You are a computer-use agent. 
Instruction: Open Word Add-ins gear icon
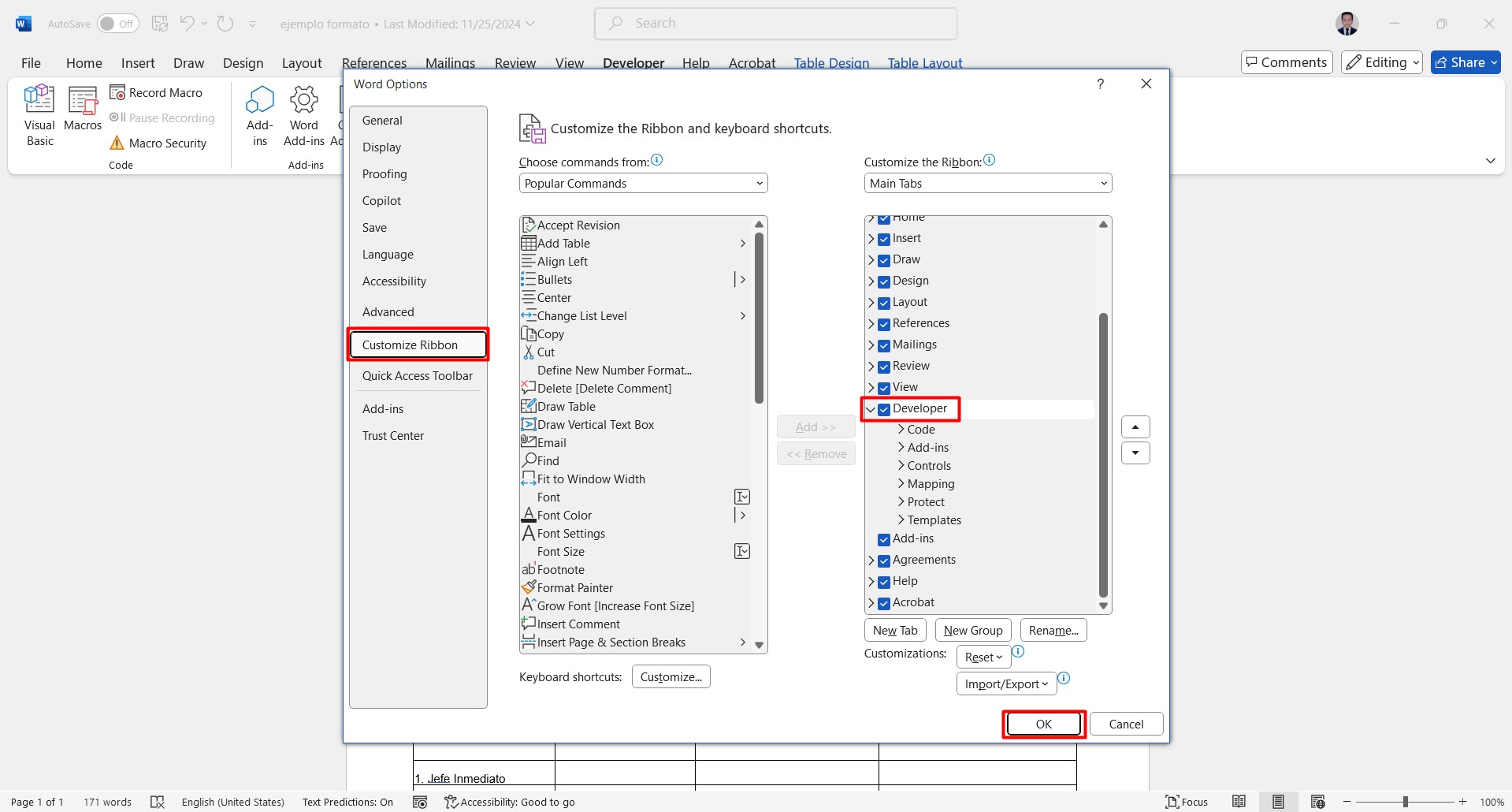point(304,100)
